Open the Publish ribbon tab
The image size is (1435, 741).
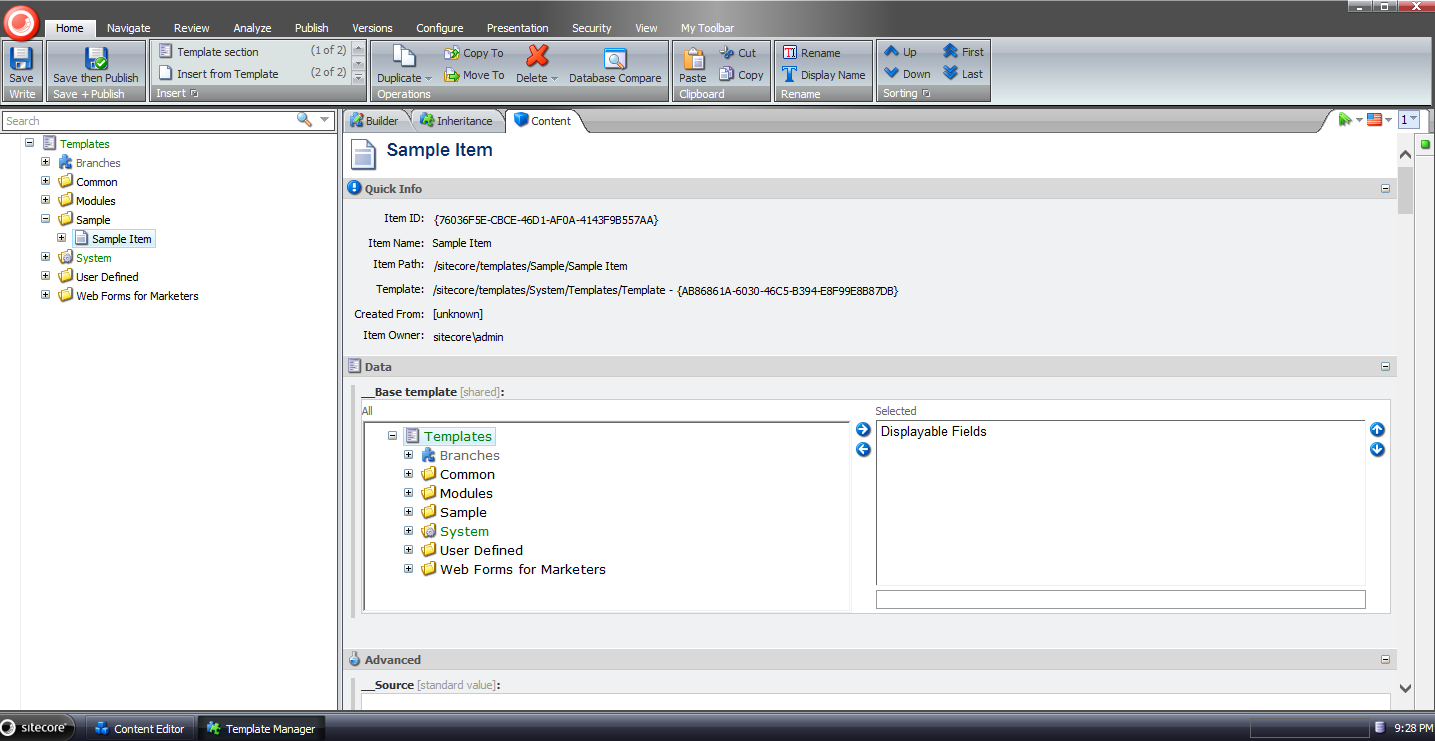[x=311, y=28]
